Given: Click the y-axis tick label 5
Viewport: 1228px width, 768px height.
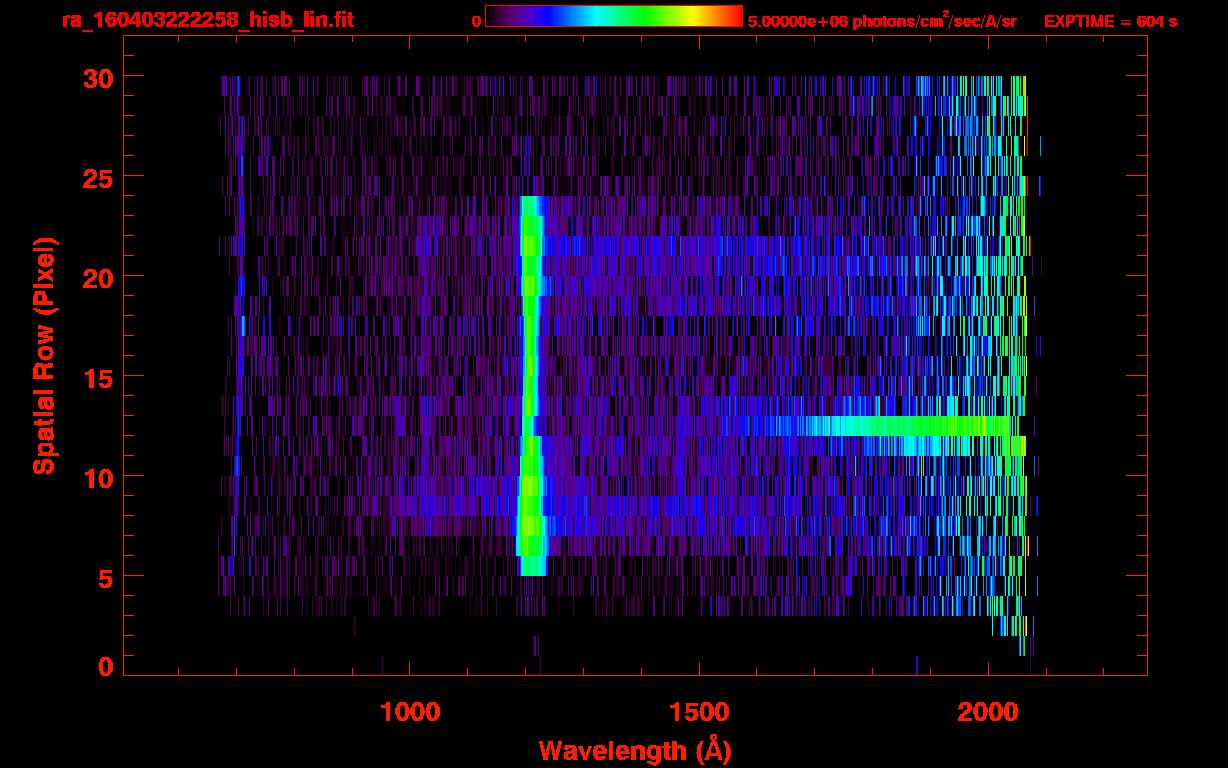Looking at the screenshot, I should (x=105, y=577).
